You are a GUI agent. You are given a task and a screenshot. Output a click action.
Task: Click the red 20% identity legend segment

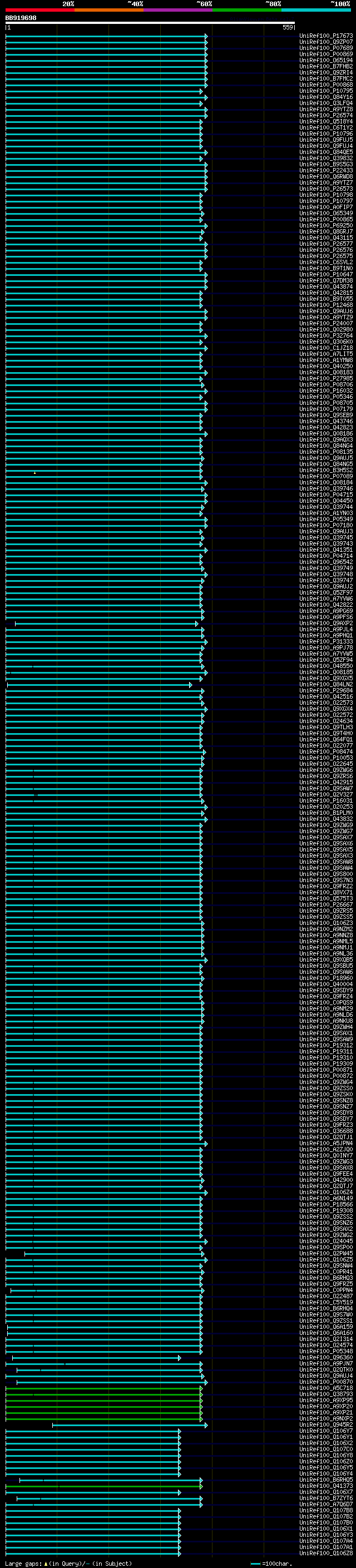[x=40, y=10]
